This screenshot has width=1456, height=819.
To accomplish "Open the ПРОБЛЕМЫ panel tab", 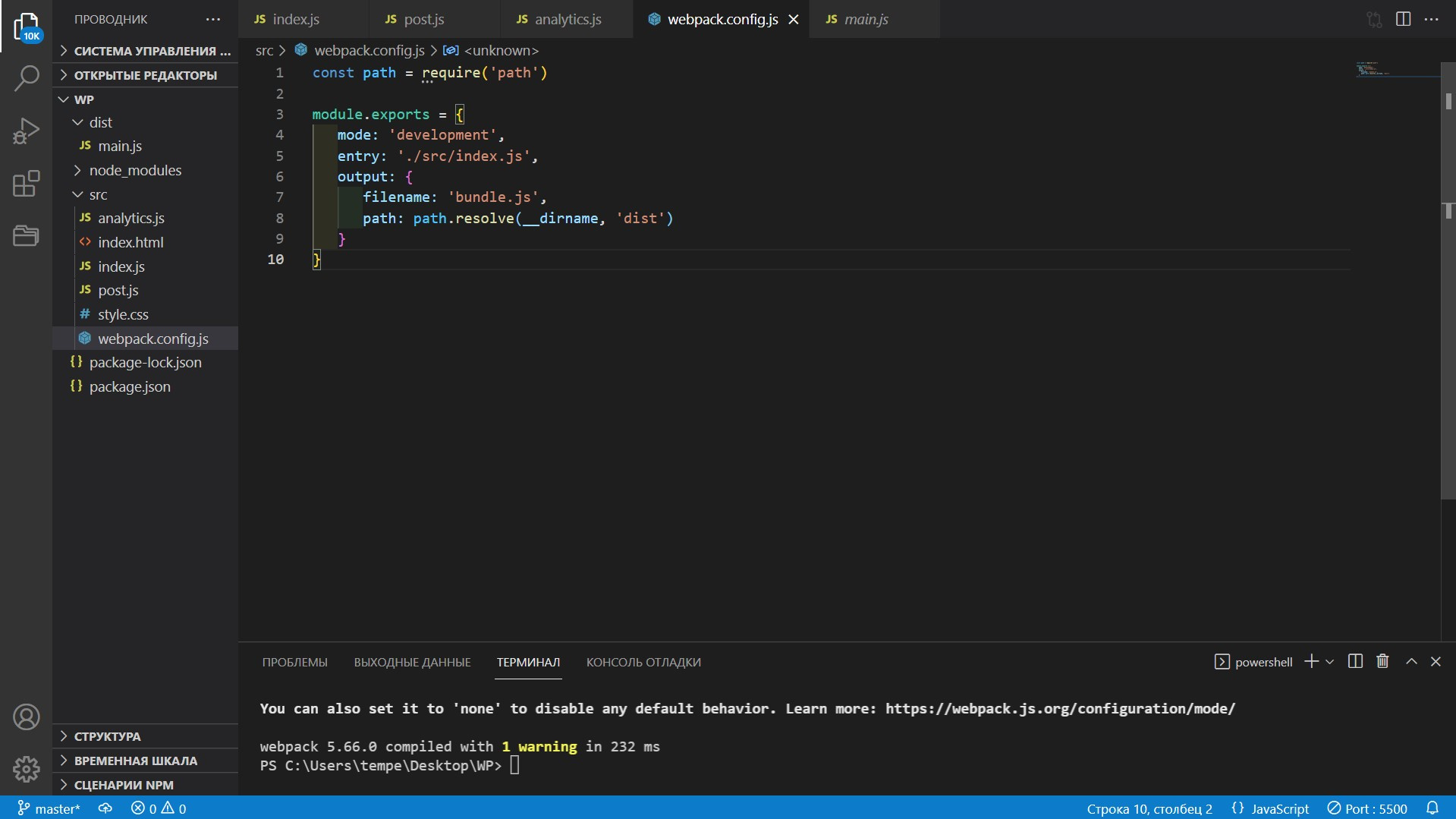I will point(295,662).
